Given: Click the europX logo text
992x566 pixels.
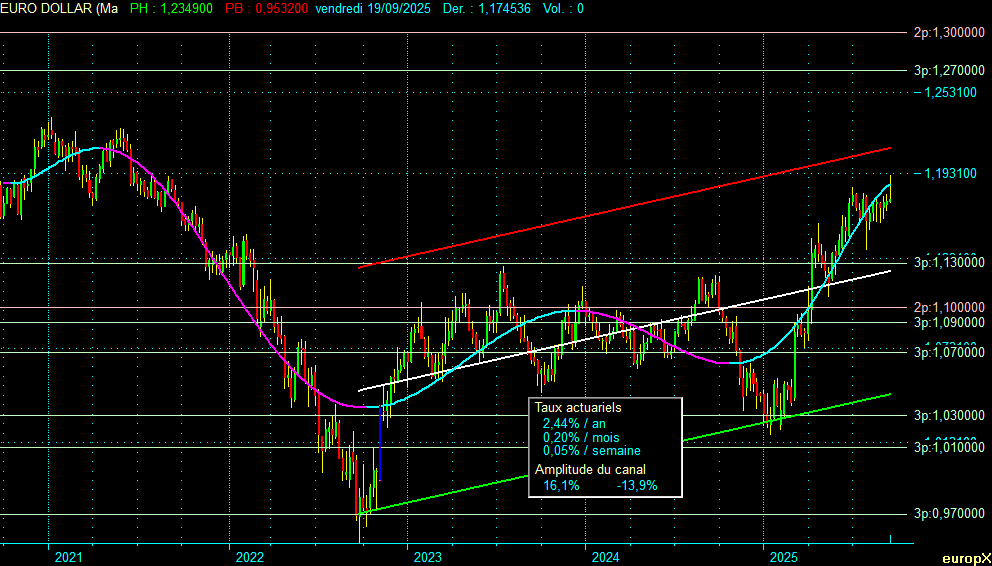Looking at the screenshot, I should coord(966,558).
